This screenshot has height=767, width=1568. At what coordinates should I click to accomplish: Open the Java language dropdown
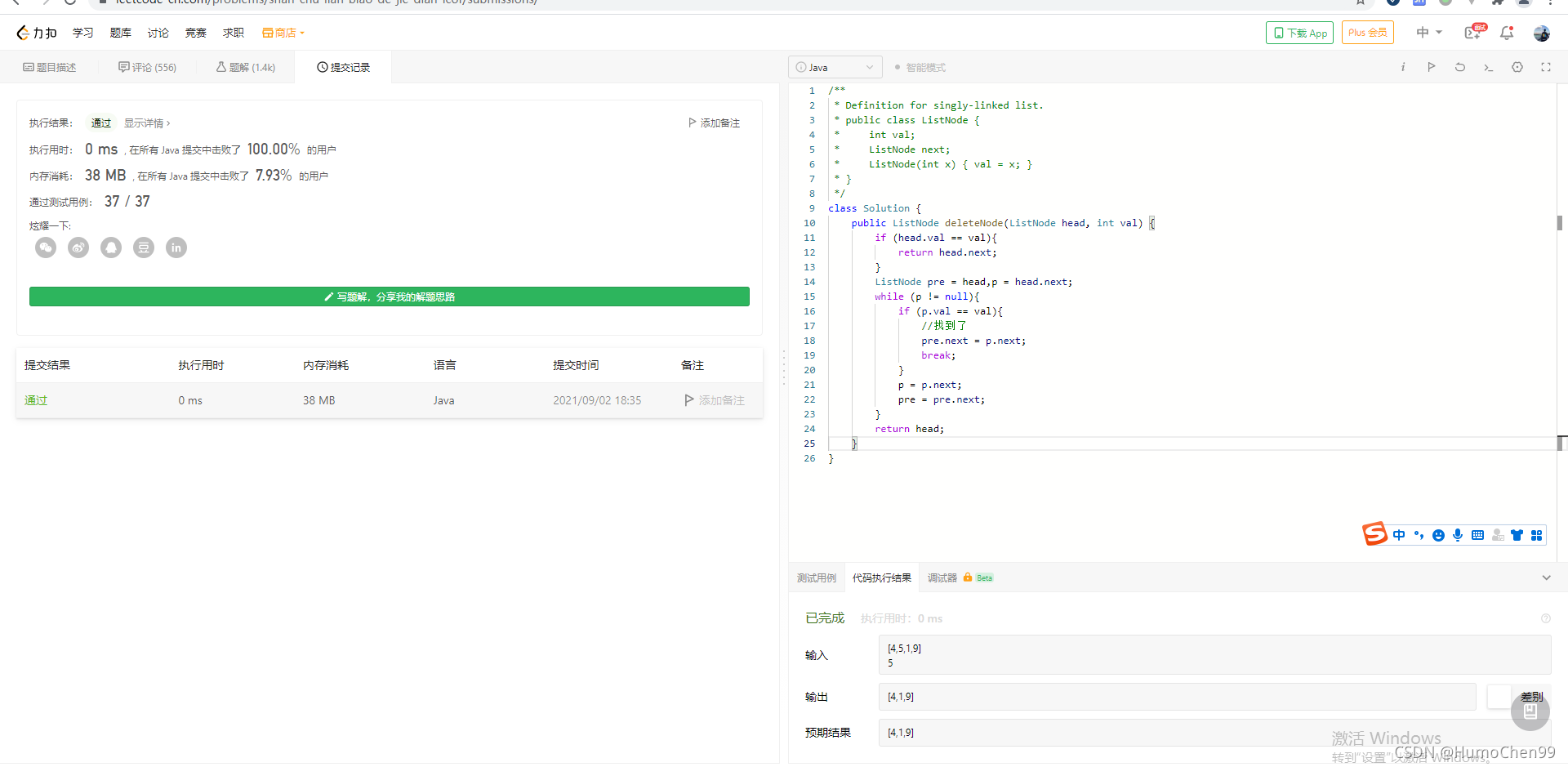tap(835, 67)
